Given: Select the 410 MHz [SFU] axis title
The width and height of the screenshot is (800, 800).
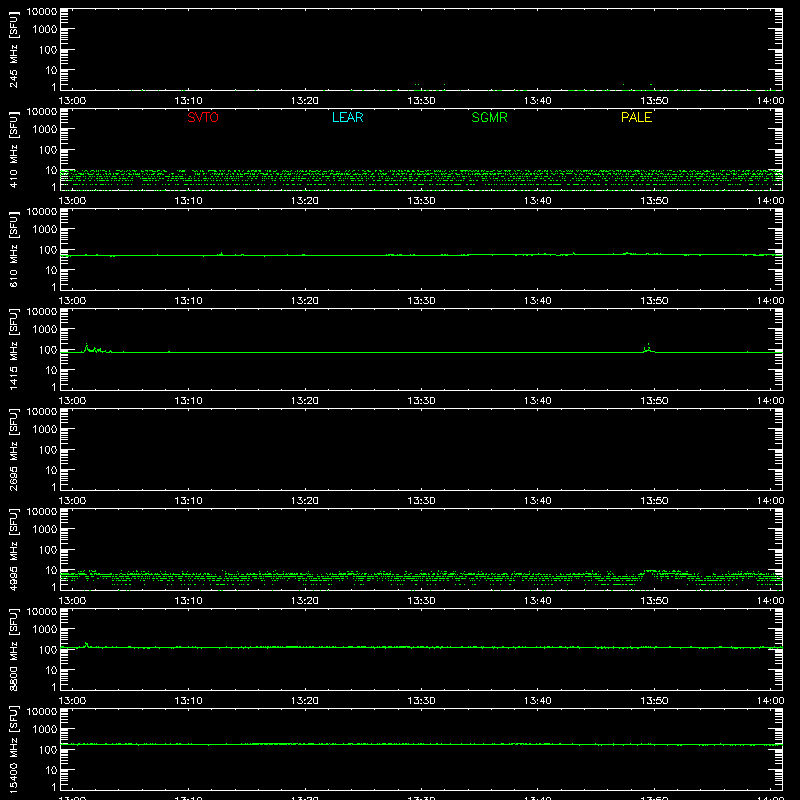Looking at the screenshot, I should point(14,150).
